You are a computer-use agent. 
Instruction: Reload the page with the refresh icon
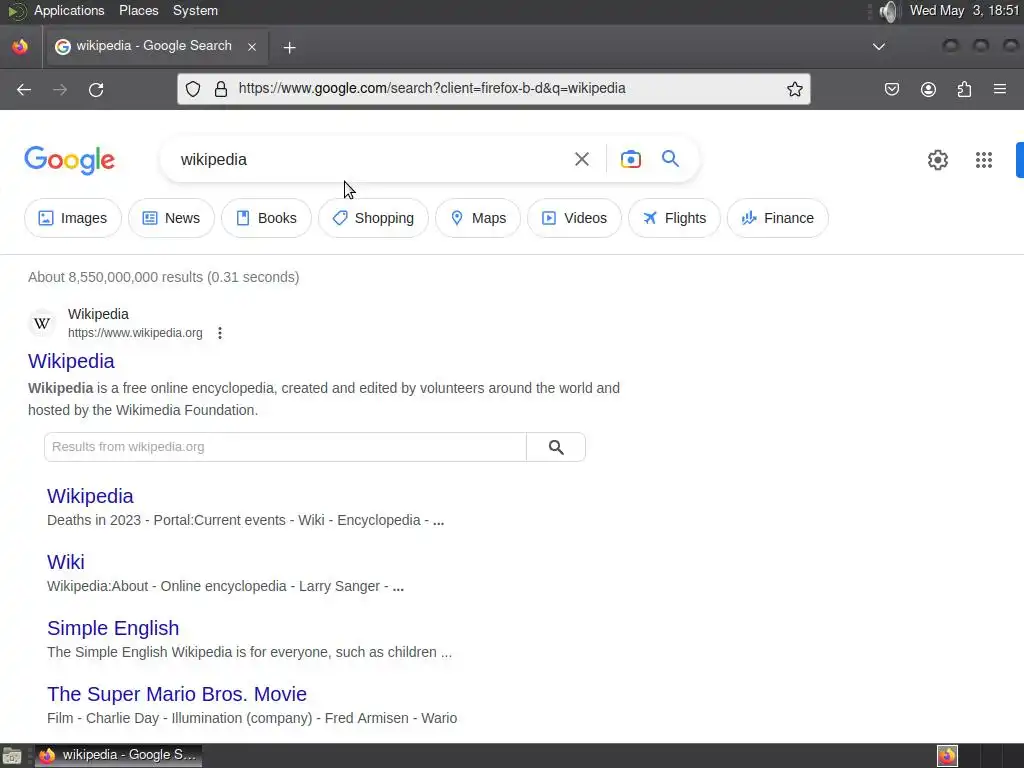click(96, 89)
